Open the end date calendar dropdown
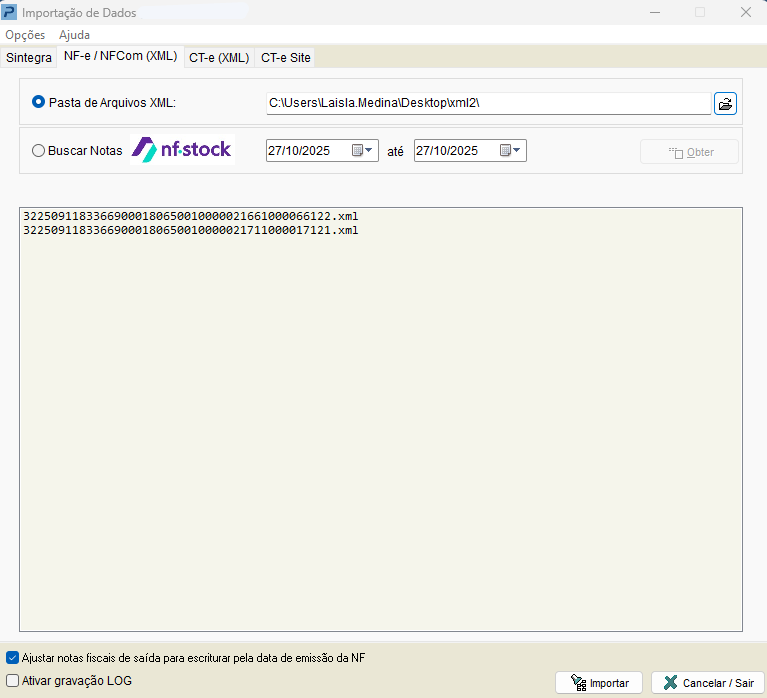This screenshot has height=698, width=767. click(x=511, y=150)
